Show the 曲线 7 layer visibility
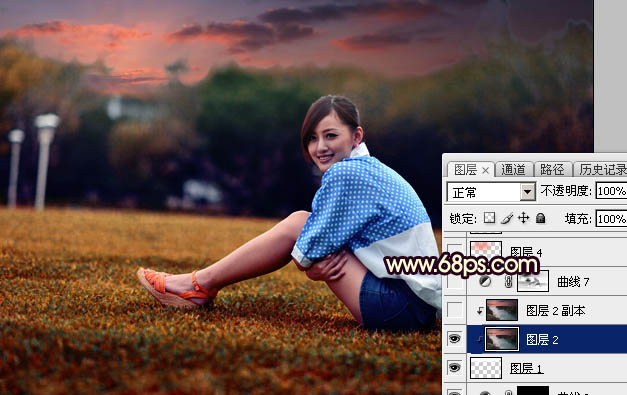Image resolution: width=627 pixels, height=395 pixels. (x=454, y=281)
